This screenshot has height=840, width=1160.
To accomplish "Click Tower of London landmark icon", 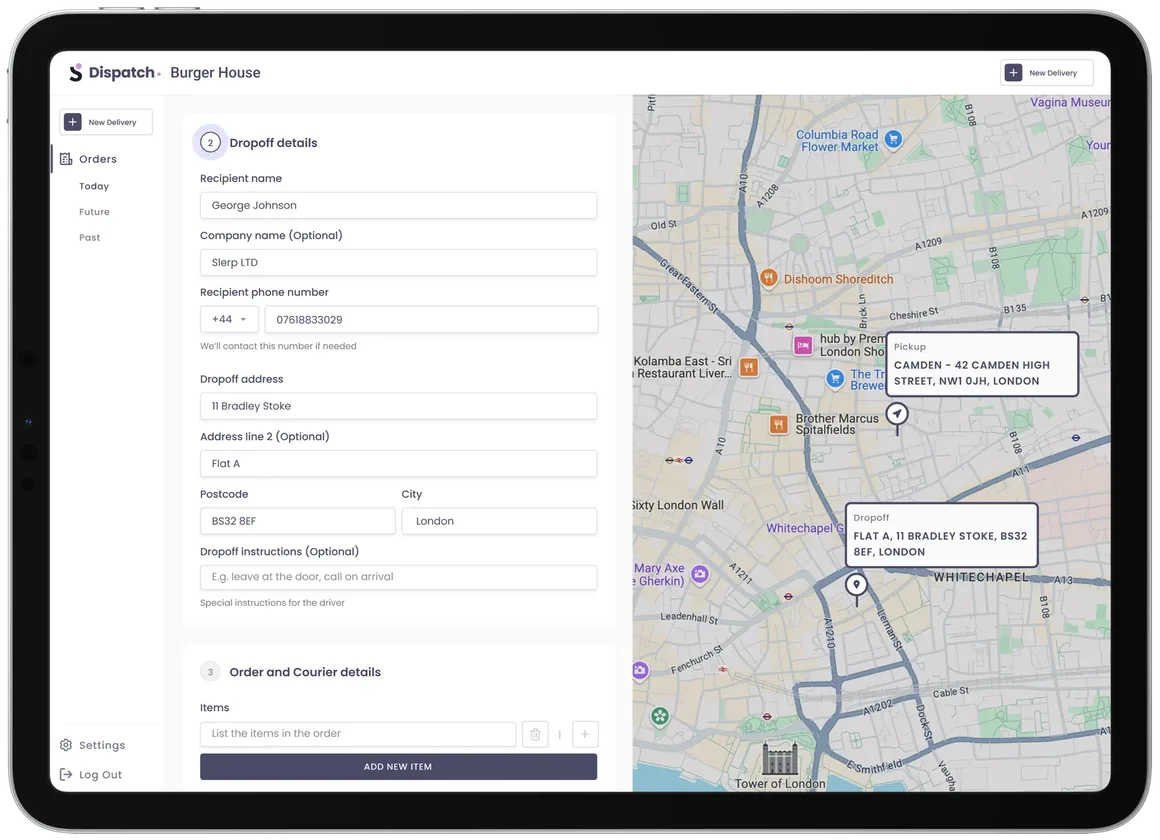I will pos(780,758).
